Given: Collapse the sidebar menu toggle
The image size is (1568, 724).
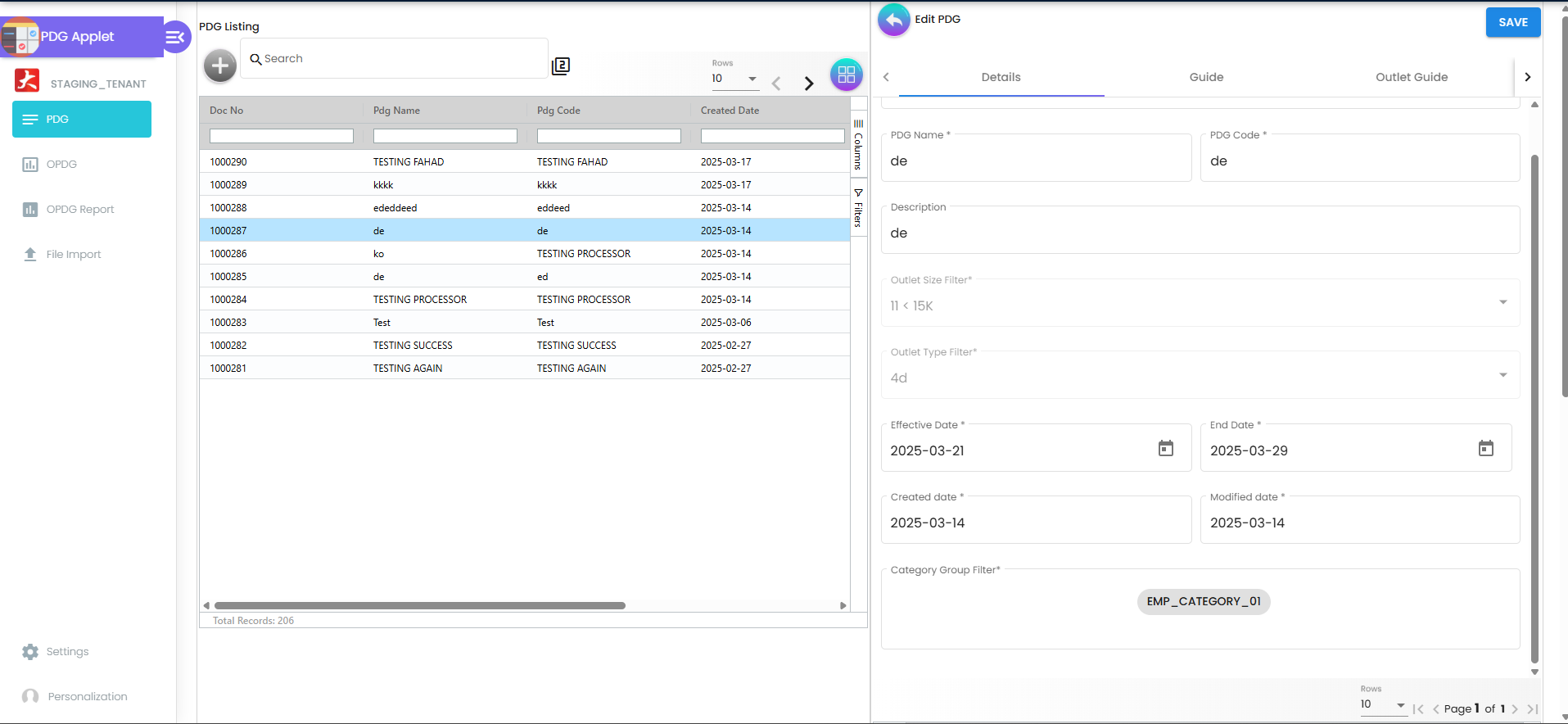Looking at the screenshot, I should coord(175,37).
